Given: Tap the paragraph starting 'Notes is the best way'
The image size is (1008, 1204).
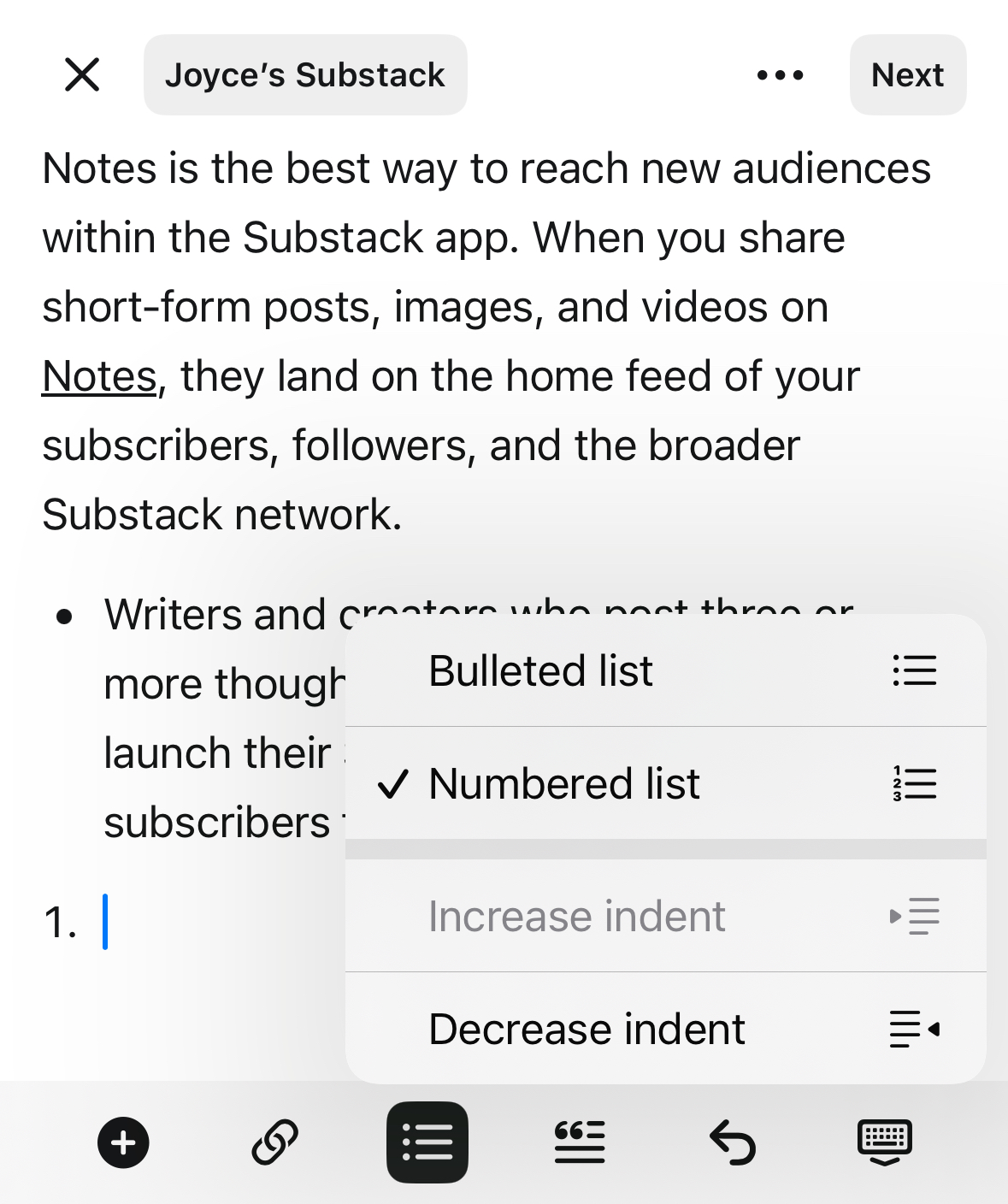Looking at the screenshot, I should click(x=486, y=341).
